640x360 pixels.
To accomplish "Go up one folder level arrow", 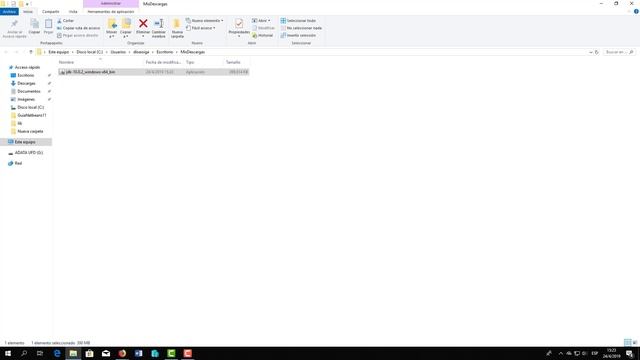I will (x=31, y=52).
